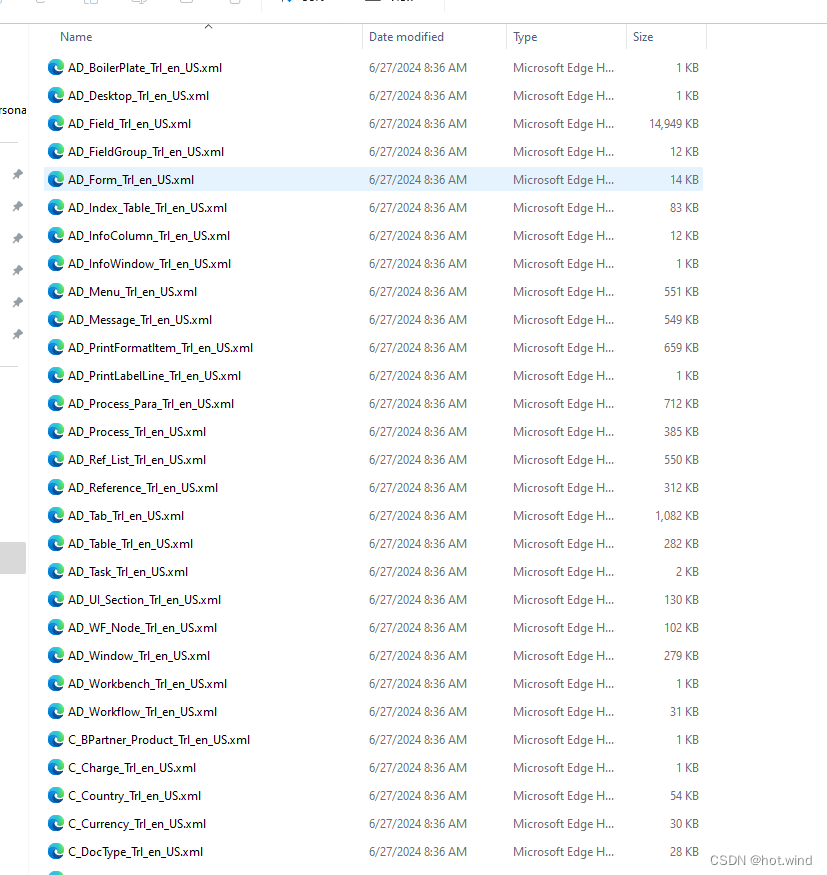Select the highlighted AD_Form_Trl_en_US.xml name

coord(131,180)
